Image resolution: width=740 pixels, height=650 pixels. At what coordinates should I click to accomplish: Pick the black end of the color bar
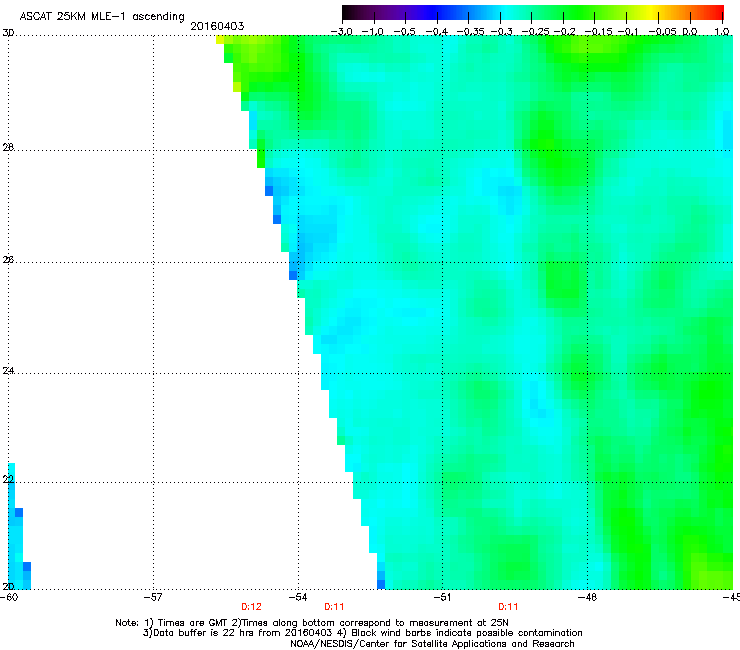[x=348, y=13]
